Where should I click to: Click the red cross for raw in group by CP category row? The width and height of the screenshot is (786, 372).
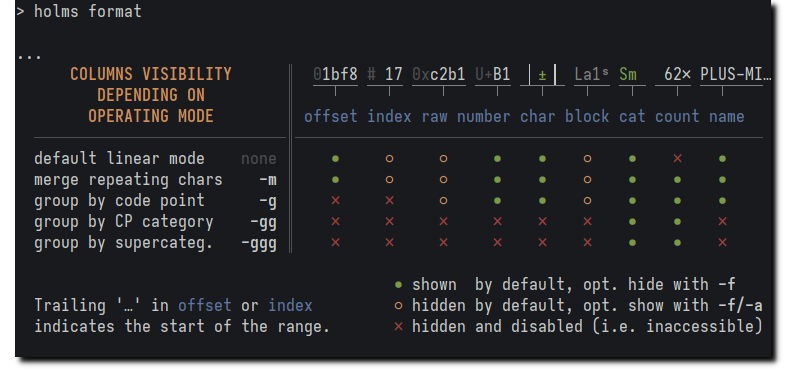pyautogui.click(x=443, y=222)
